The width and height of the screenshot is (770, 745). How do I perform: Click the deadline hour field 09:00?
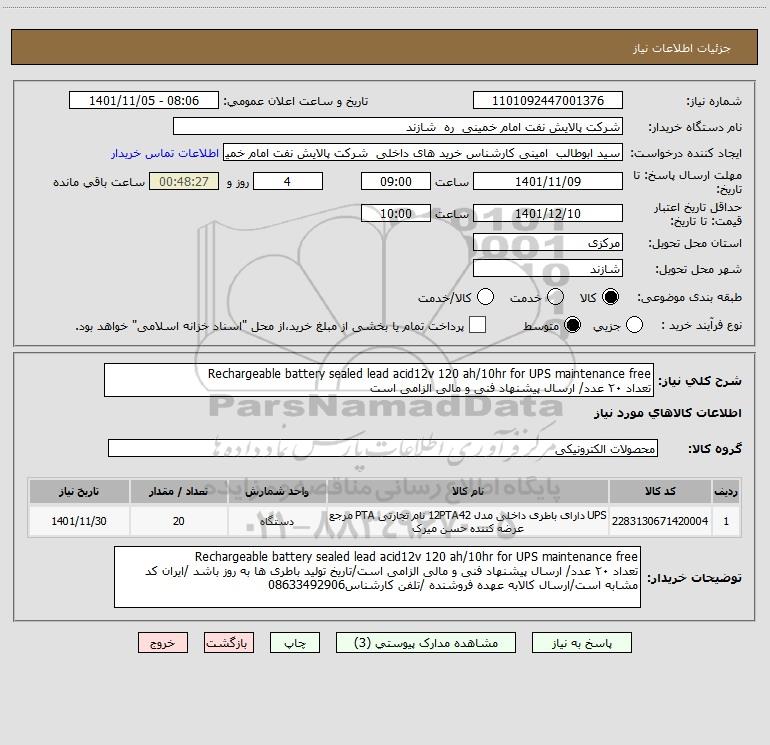pyautogui.click(x=396, y=181)
